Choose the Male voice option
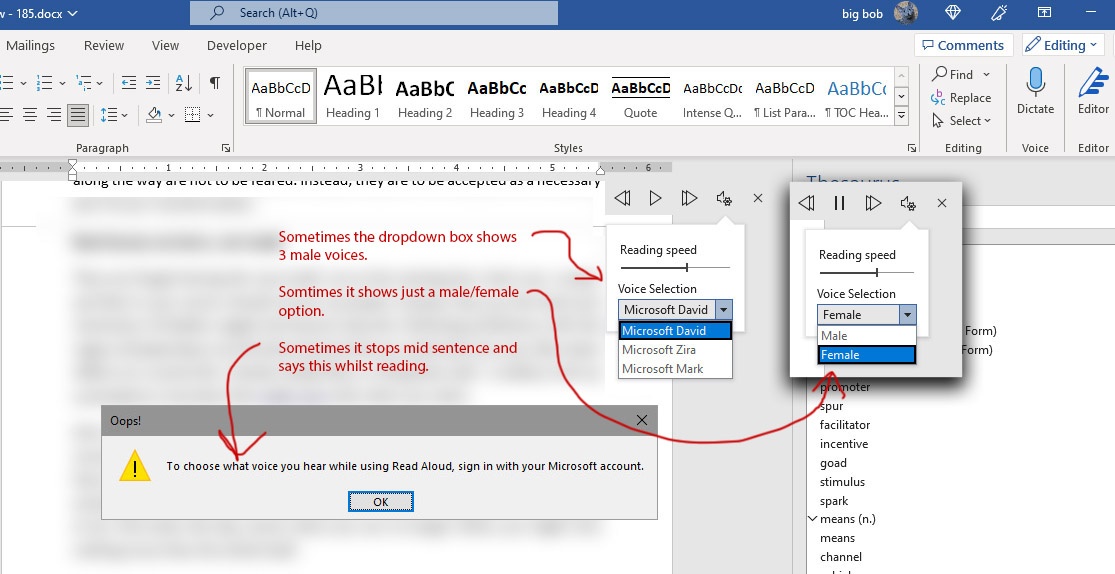Image resolution: width=1115 pixels, height=574 pixels. [x=866, y=336]
